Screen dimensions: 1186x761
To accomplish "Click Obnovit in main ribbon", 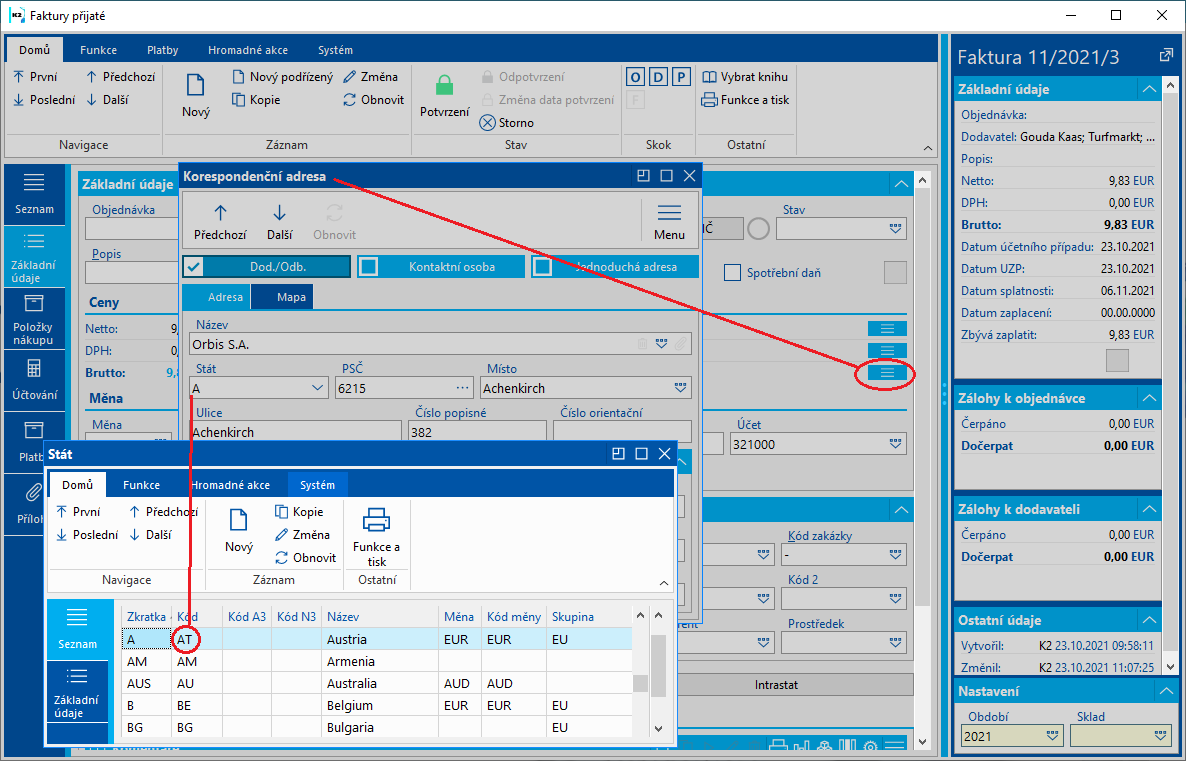I will pyautogui.click(x=374, y=100).
